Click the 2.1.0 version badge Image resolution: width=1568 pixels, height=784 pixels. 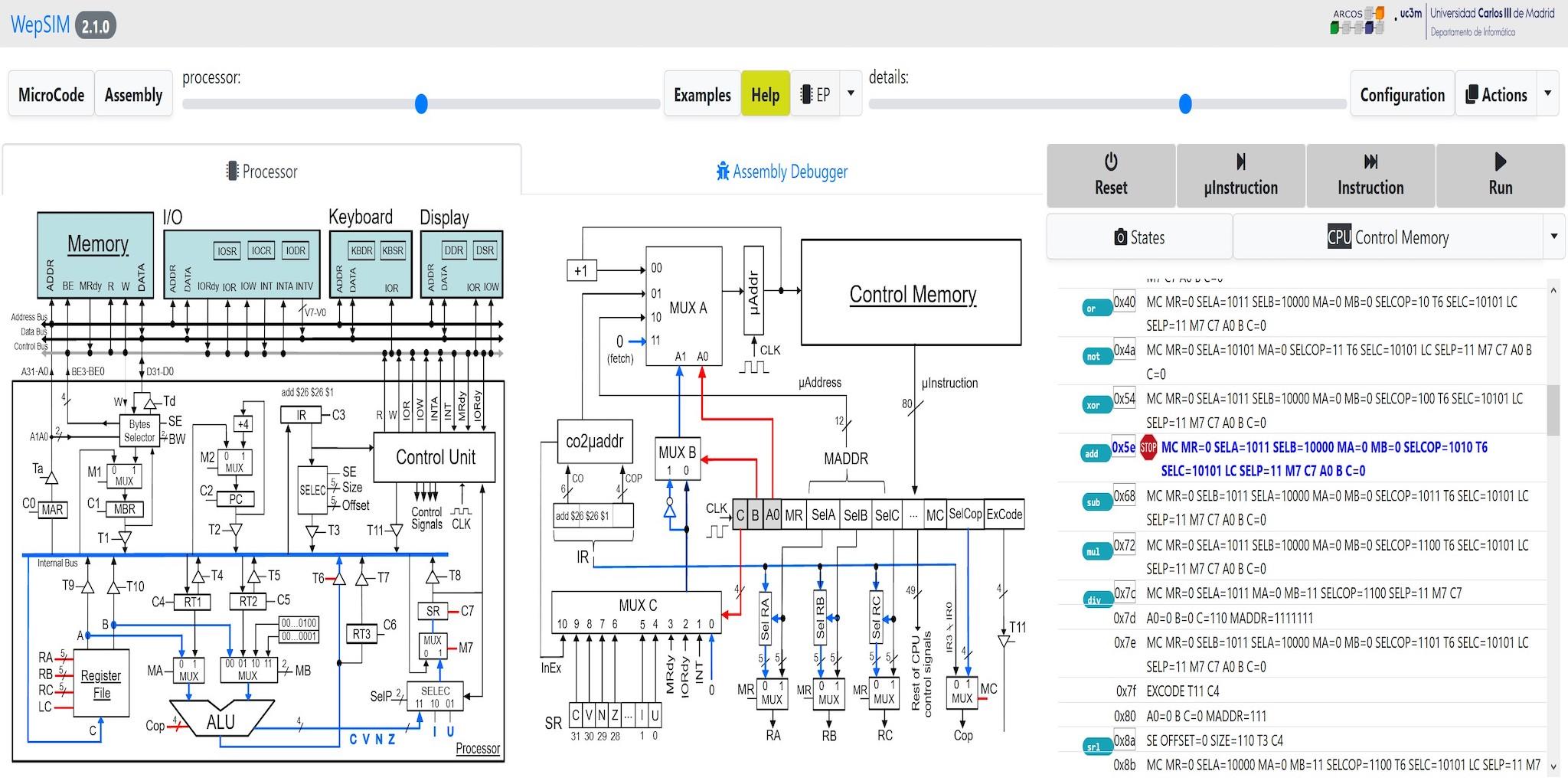pos(96,26)
